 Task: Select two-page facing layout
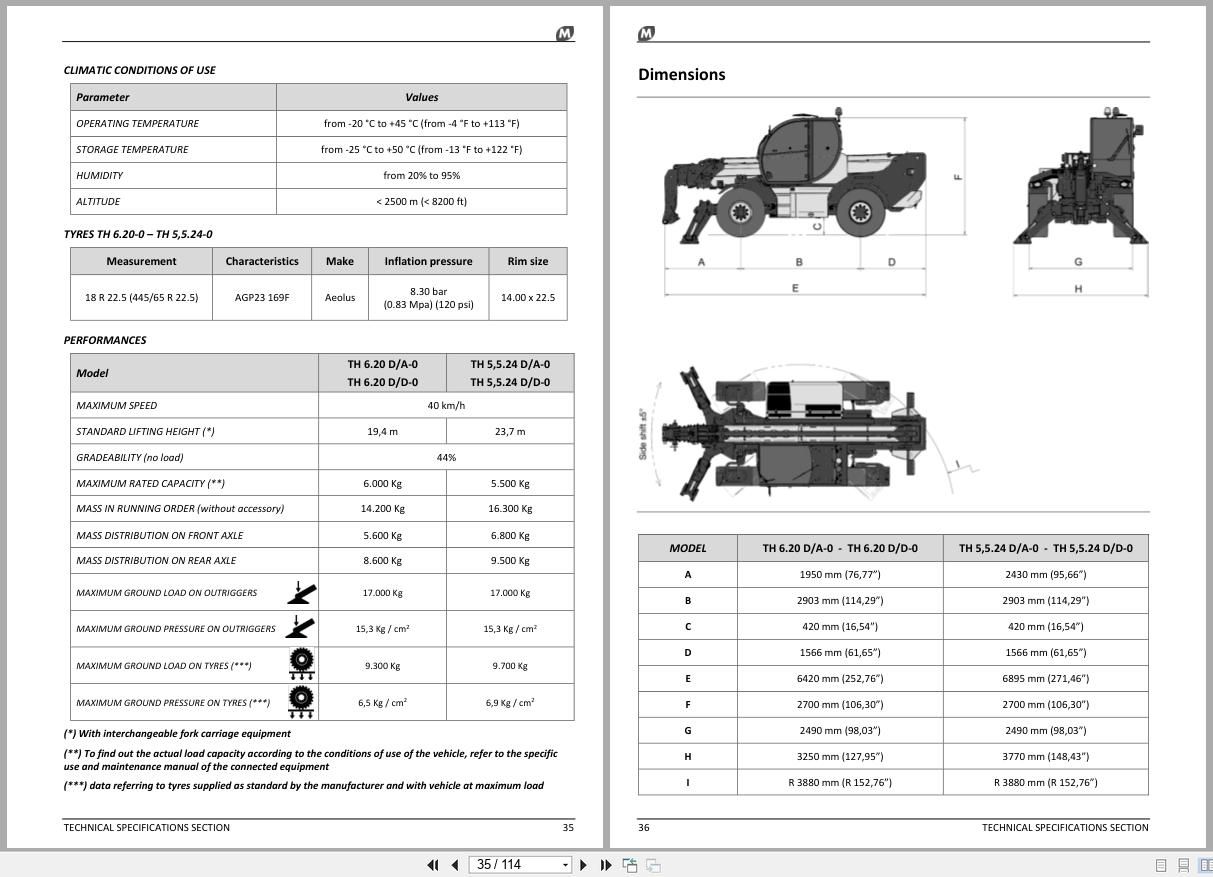coord(1205,865)
